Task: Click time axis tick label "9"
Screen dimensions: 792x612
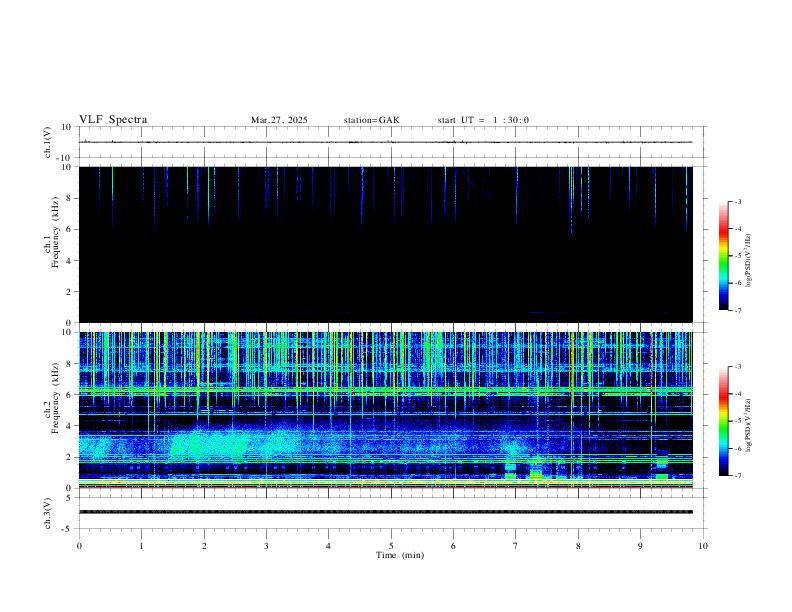Action: tap(640, 546)
